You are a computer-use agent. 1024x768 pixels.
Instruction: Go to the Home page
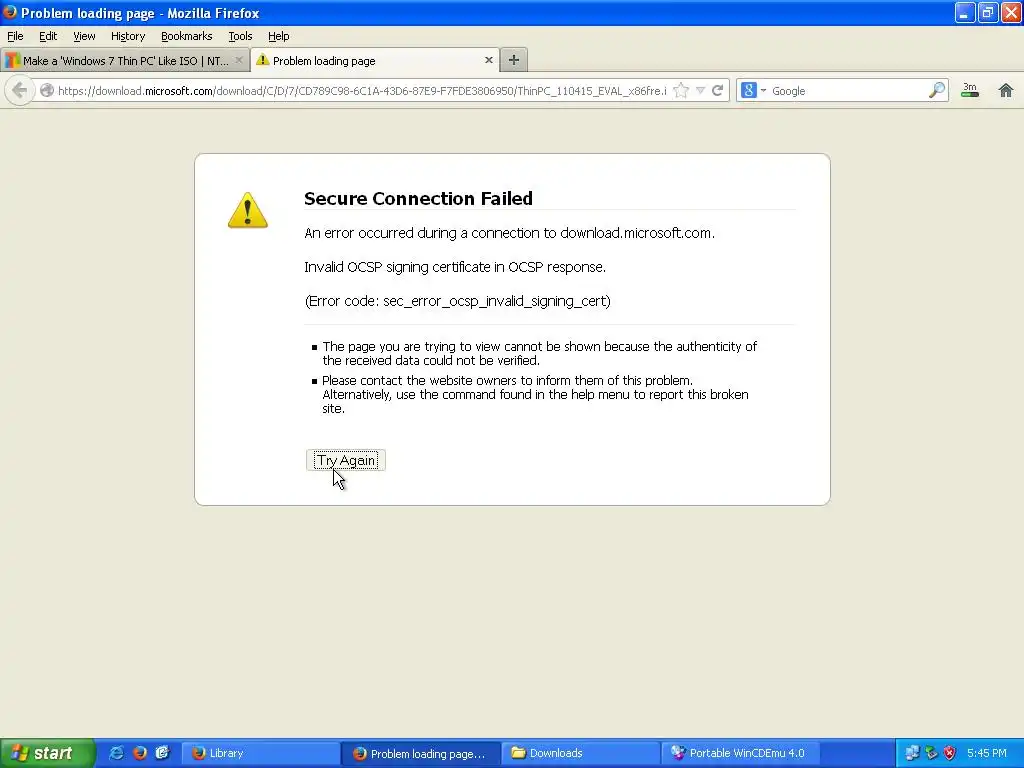pyautogui.click(x=1006, y=90)
